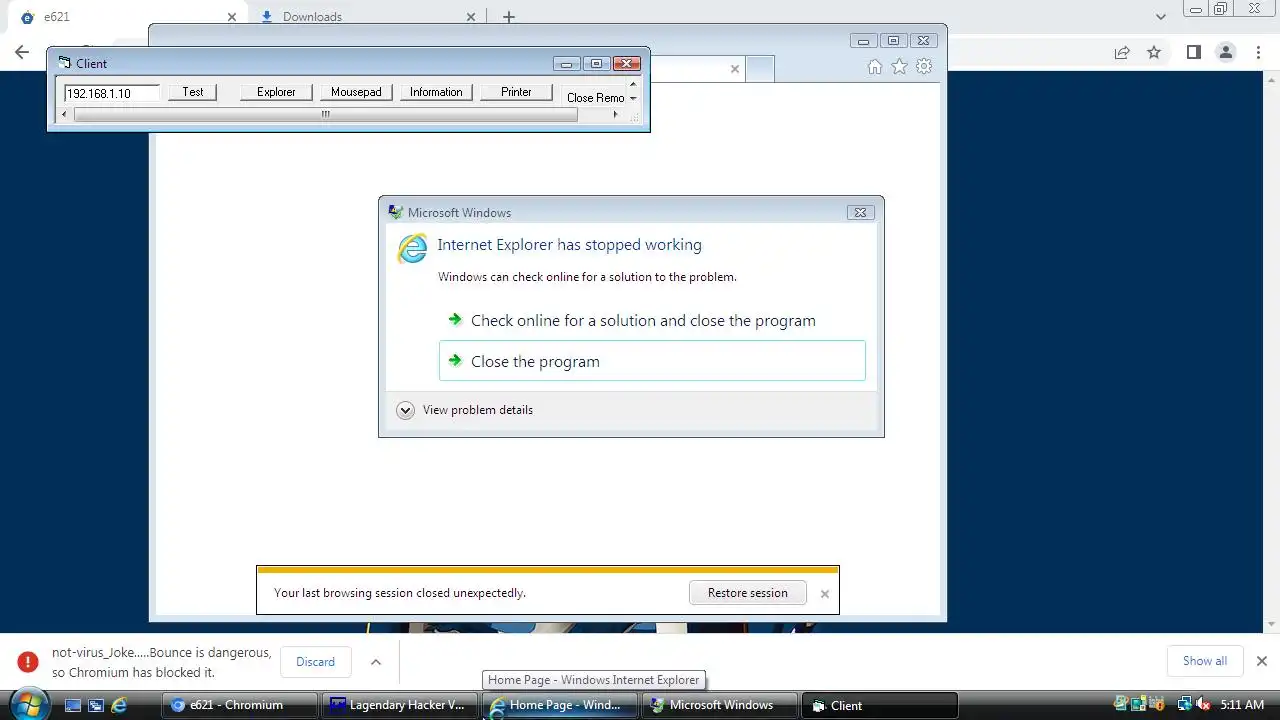Close the Chromium downloads bar

1262,661
